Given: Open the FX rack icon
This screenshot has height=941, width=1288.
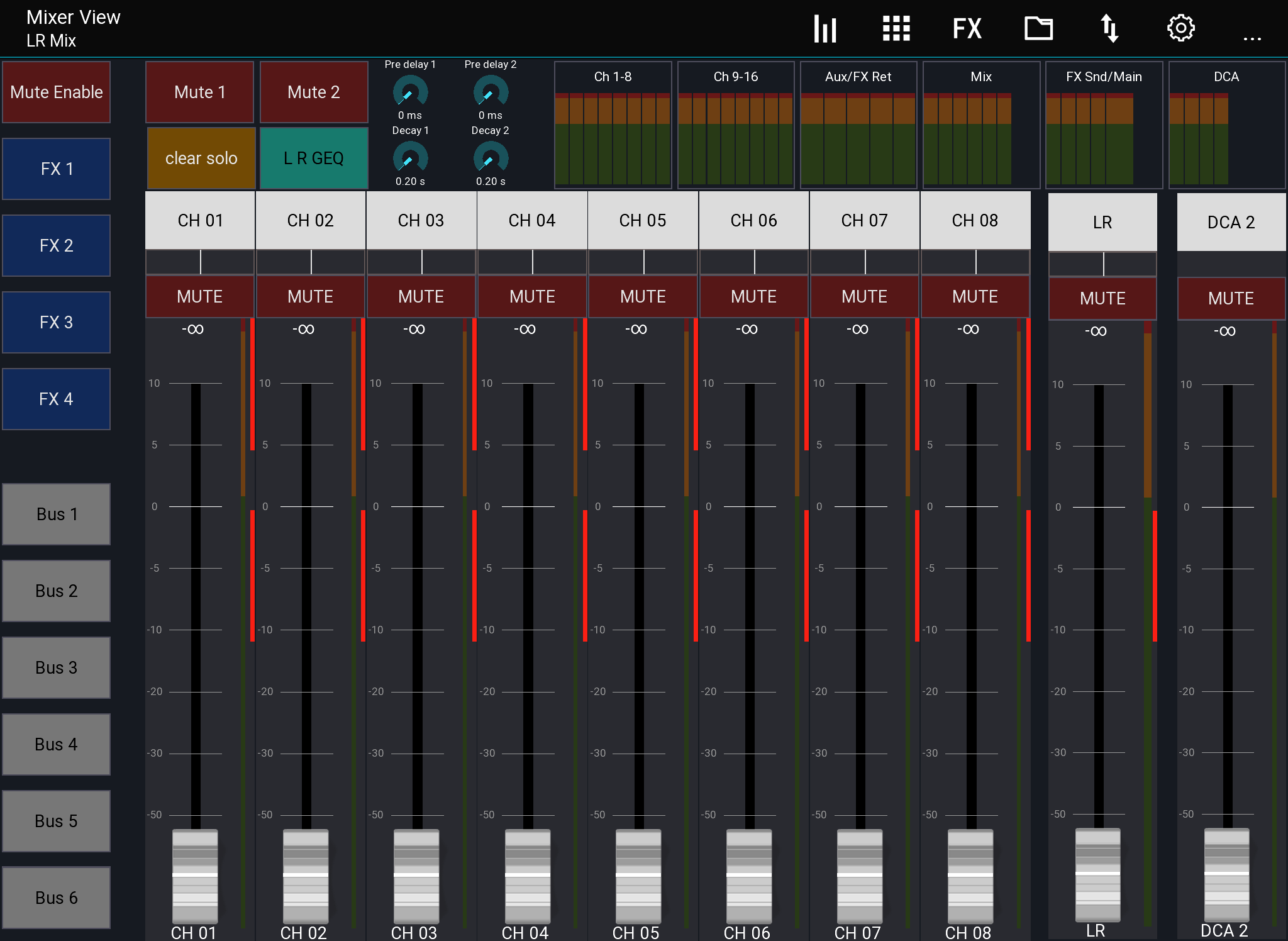Looking at the screenshot, I should [967, 28].
